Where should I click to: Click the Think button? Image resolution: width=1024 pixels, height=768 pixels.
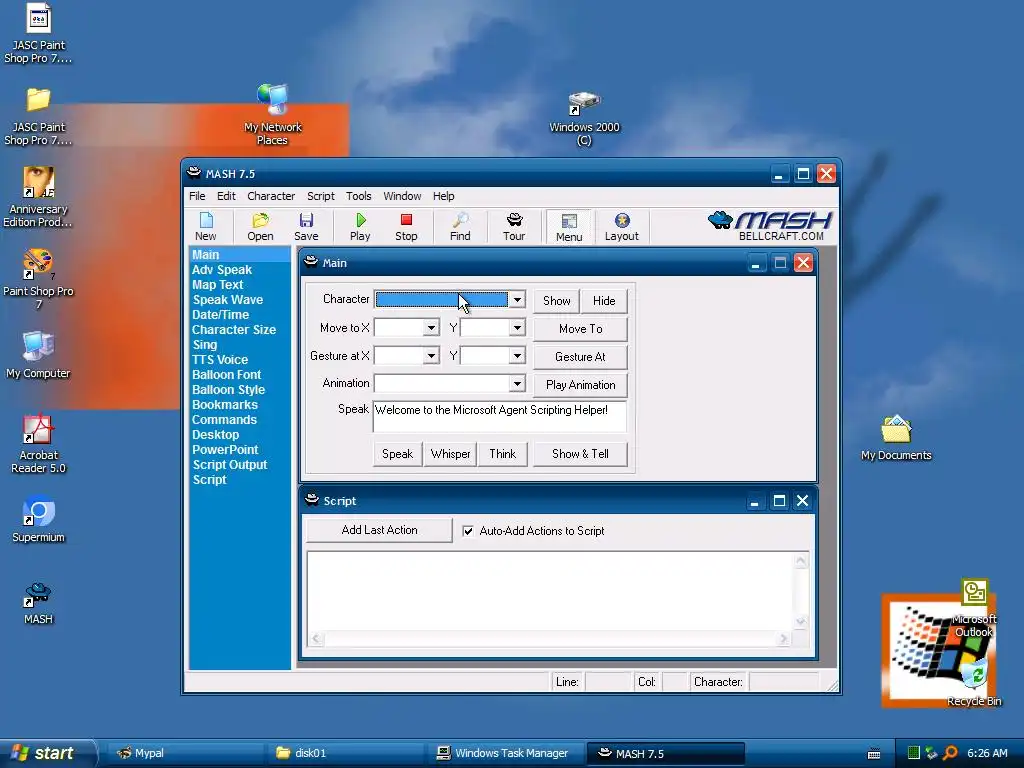[502, 454]
